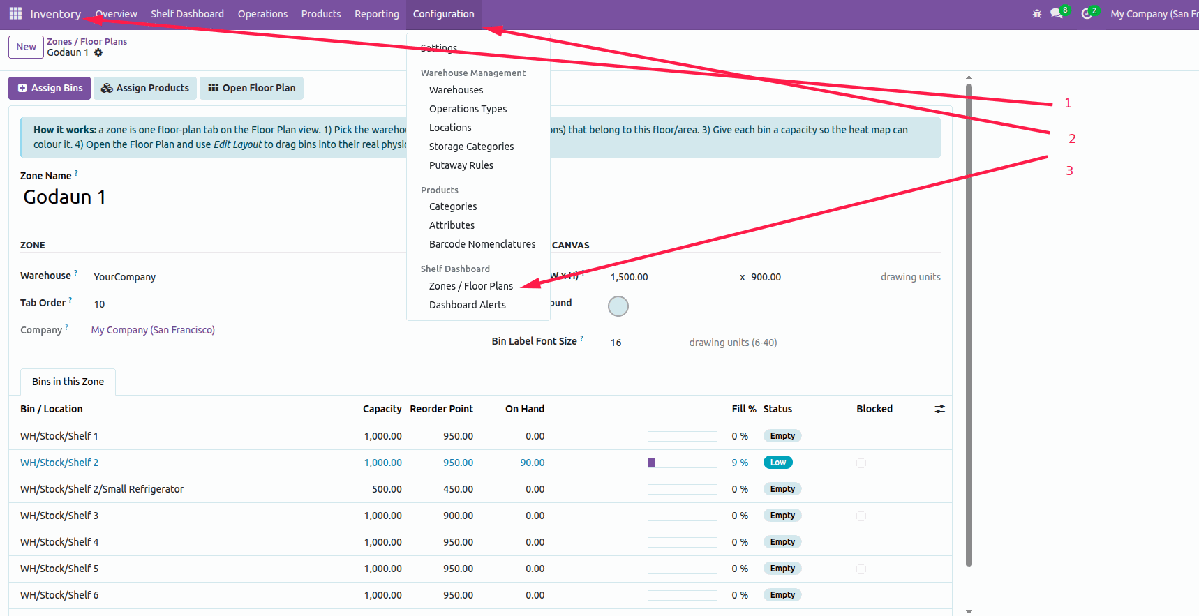Image resolution: width=1199 pixels, height=616 pixels.
Task: Create a New zone record
Action: click(26, 47)
